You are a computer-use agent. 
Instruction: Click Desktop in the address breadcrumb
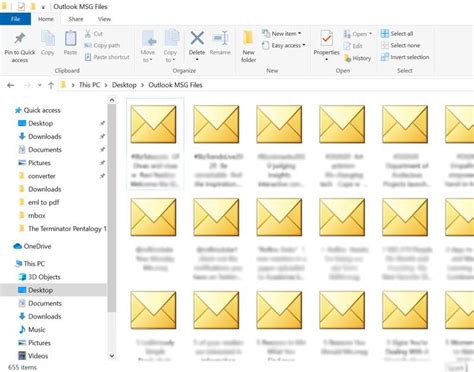[124, 85]
